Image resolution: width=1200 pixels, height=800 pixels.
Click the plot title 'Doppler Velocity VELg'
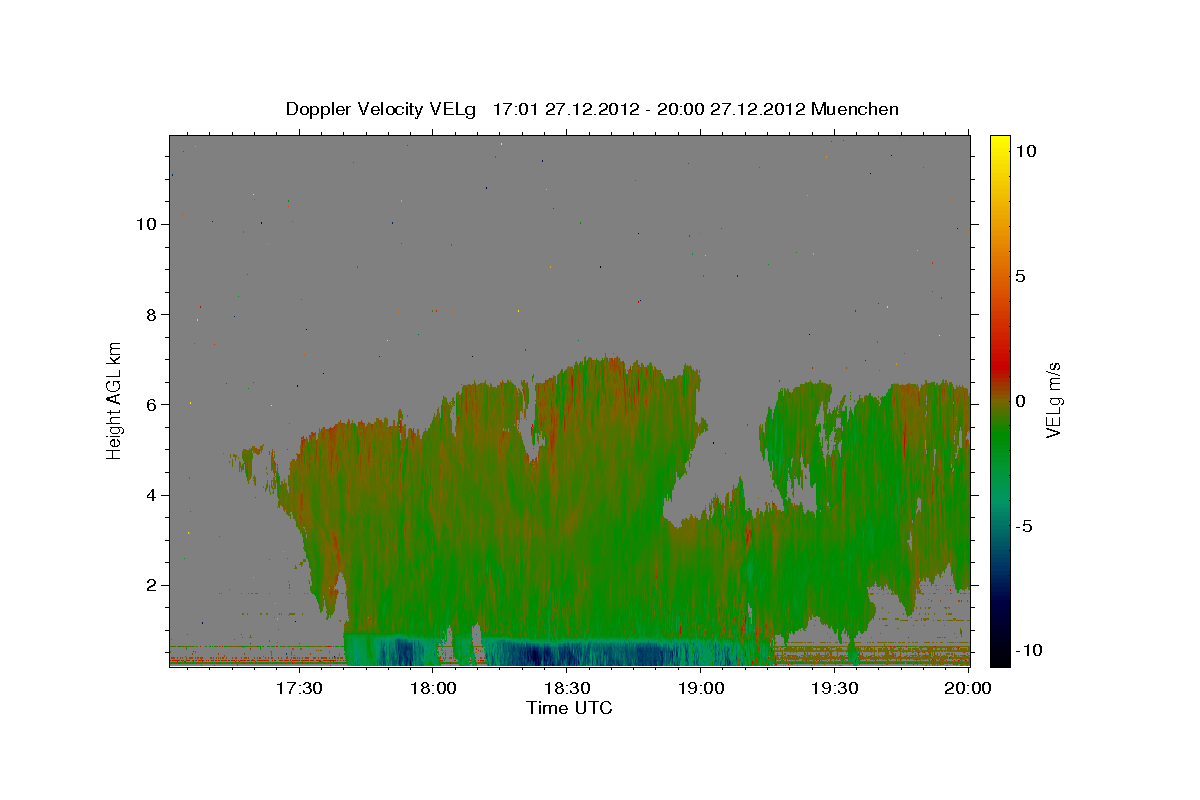point(382,109)
